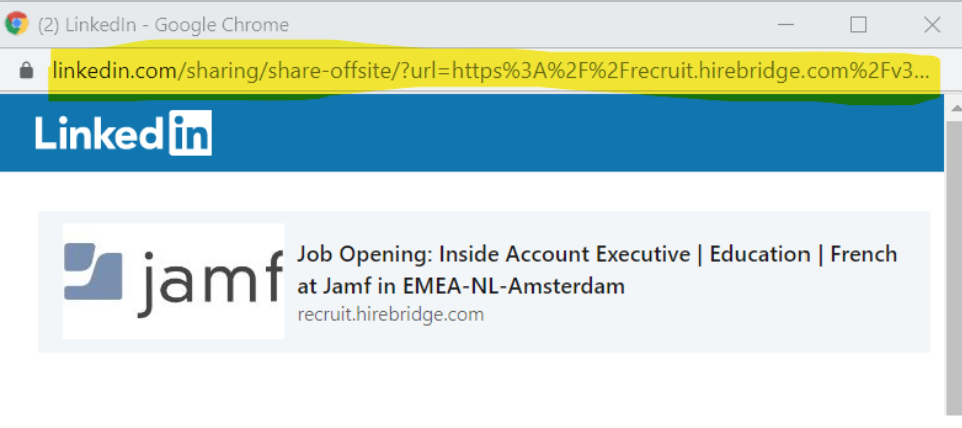962x428 pixels.
Task: Click the padlock site information icon
Action: pyautogui.click(x=27, y=71)
